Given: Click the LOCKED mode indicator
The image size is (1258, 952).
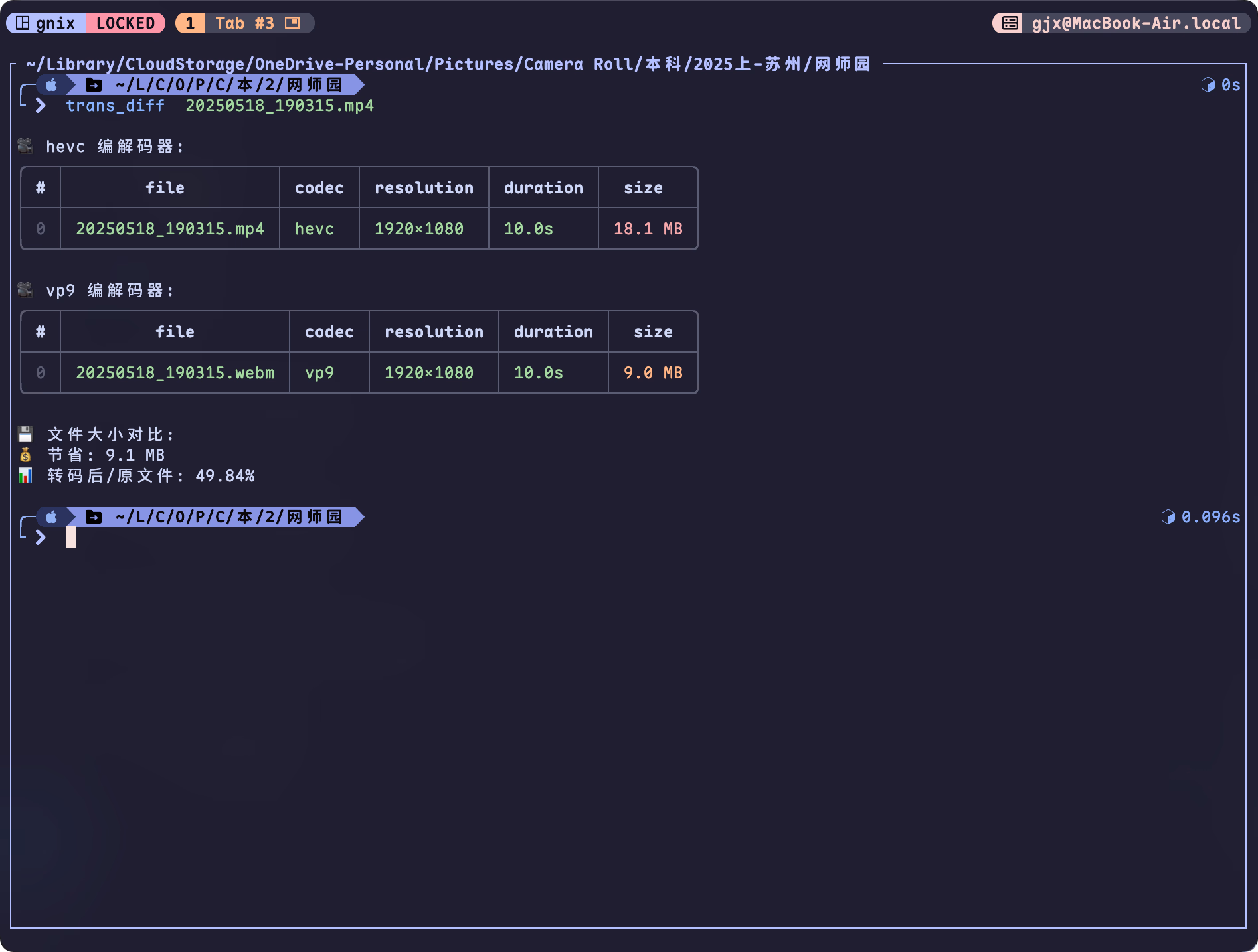Looking at the screenshot, I should (x=126, y=23).
